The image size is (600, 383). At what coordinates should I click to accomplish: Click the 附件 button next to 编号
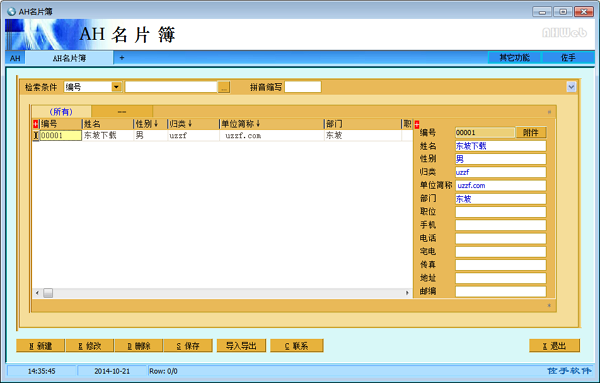[531, 133]
